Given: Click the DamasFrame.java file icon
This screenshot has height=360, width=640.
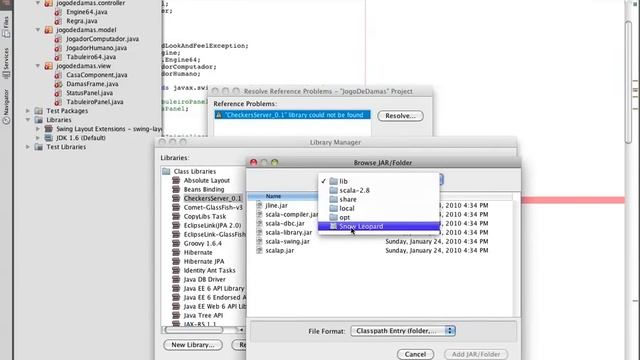Looking at the screenshot, I should (58, 84).
